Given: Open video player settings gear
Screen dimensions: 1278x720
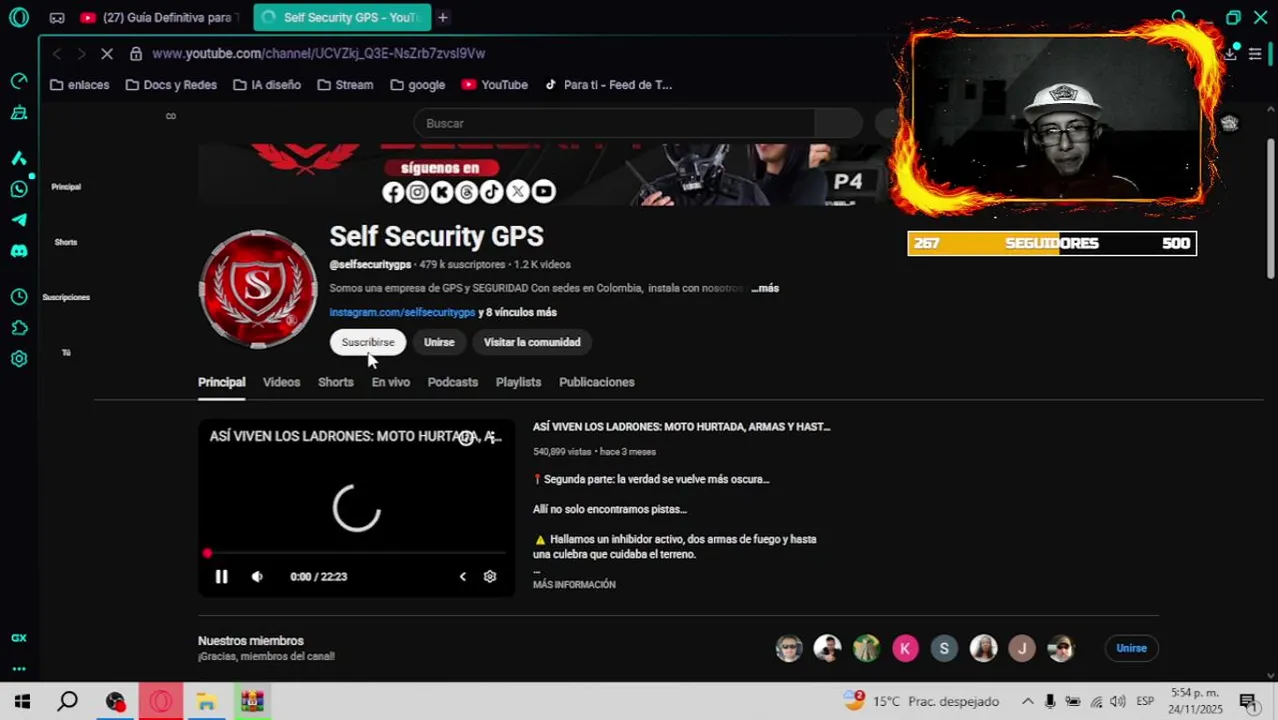Looking at the screenshot, I should [x=490, y=576].
